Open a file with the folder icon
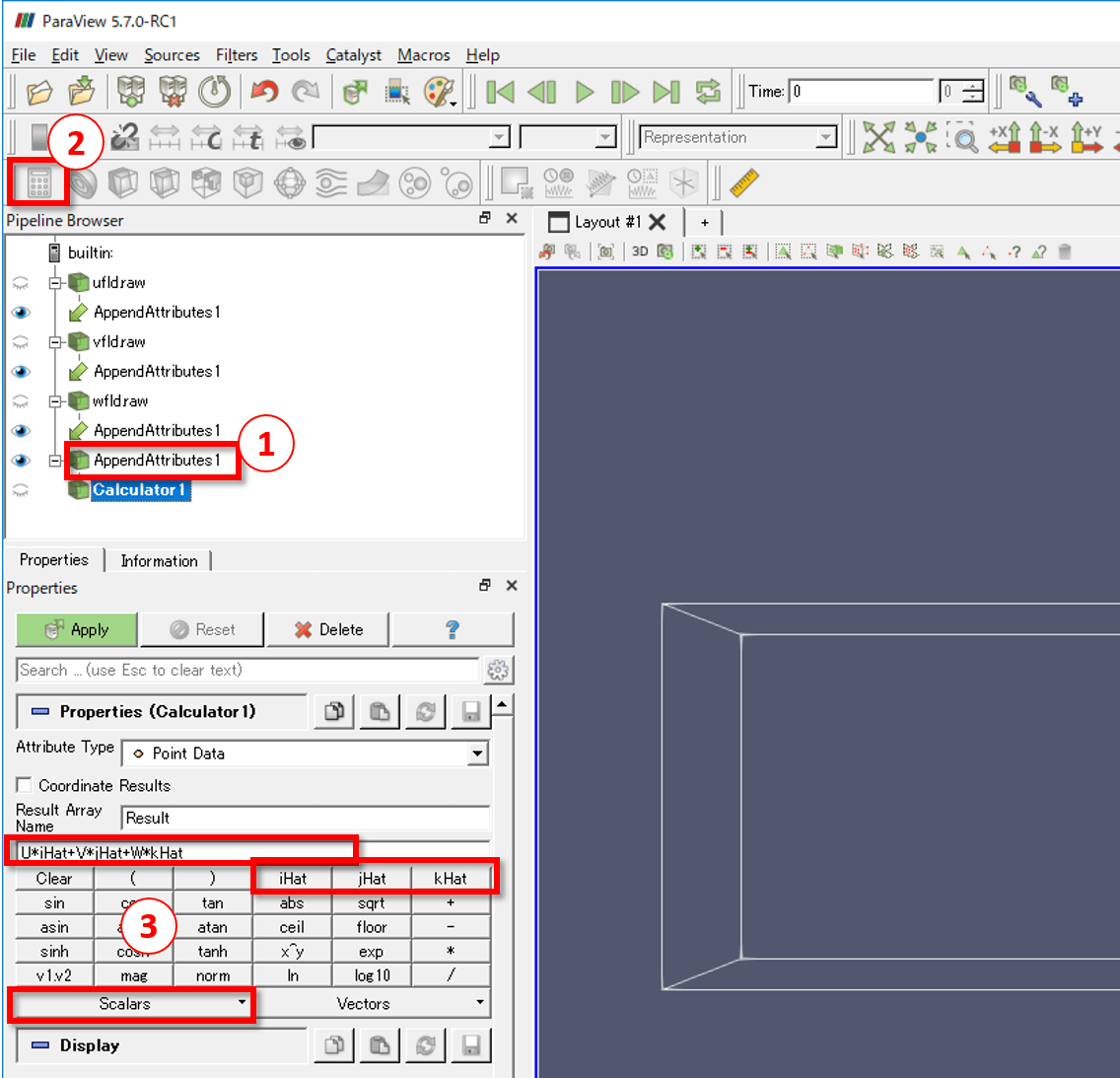Screen dimensions: 1120x1078 (x=39, y=92)
